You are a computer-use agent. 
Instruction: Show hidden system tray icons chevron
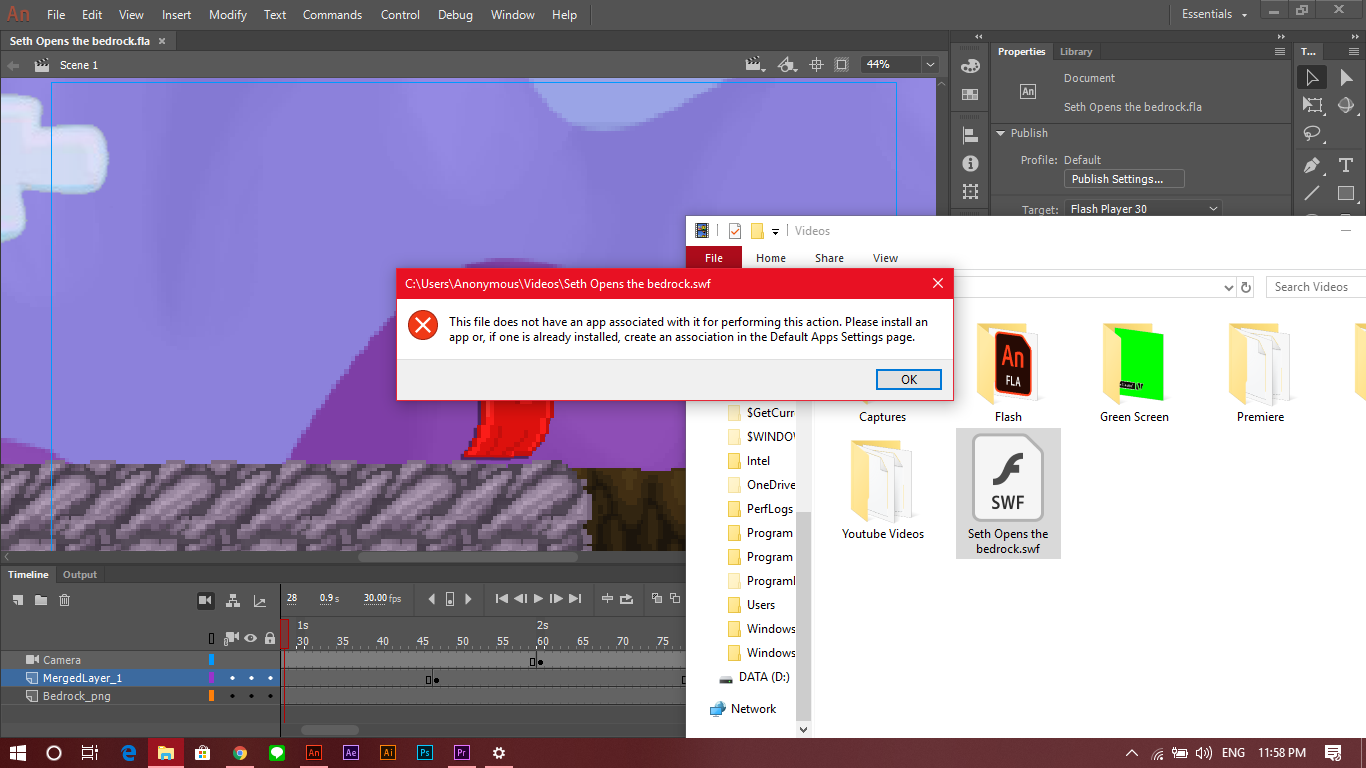[x=1132, y=753]
